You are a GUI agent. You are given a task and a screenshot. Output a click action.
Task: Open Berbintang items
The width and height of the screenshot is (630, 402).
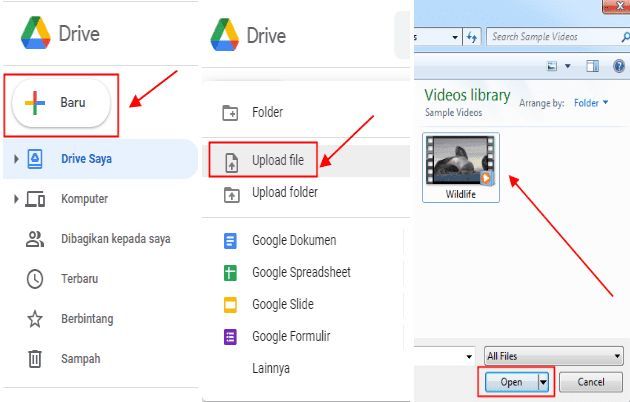click(87, 319)
